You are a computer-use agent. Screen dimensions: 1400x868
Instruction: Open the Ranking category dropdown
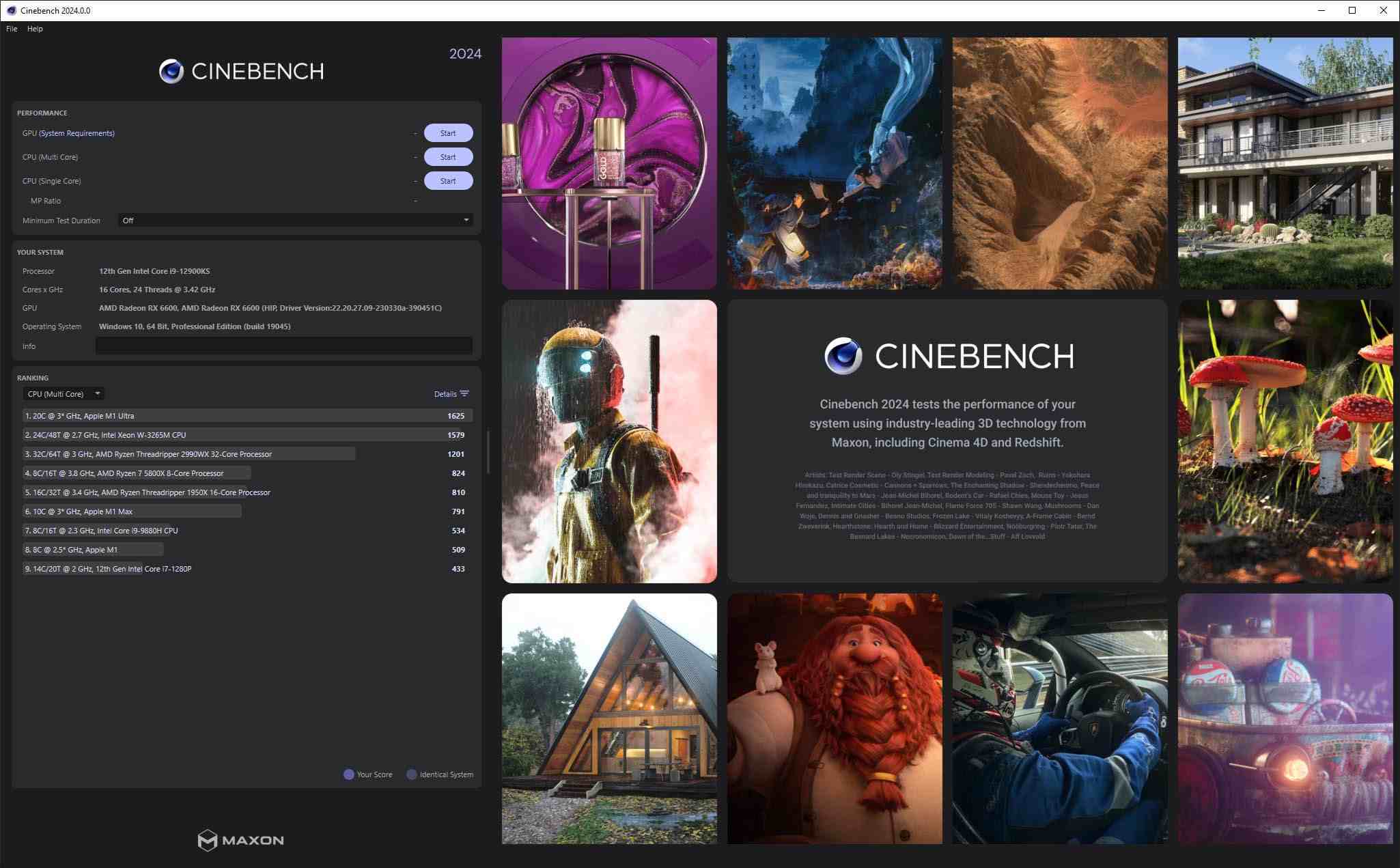click(64, 393)
